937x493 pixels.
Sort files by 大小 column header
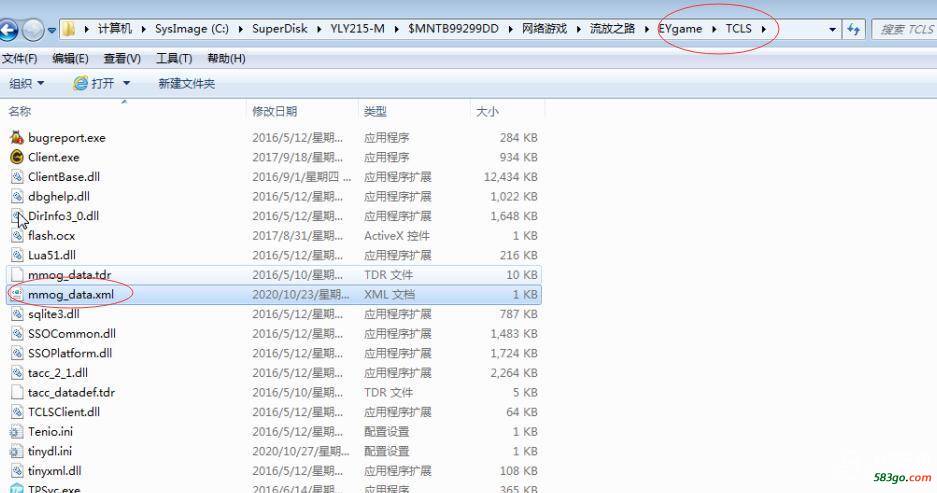[487, 111]
